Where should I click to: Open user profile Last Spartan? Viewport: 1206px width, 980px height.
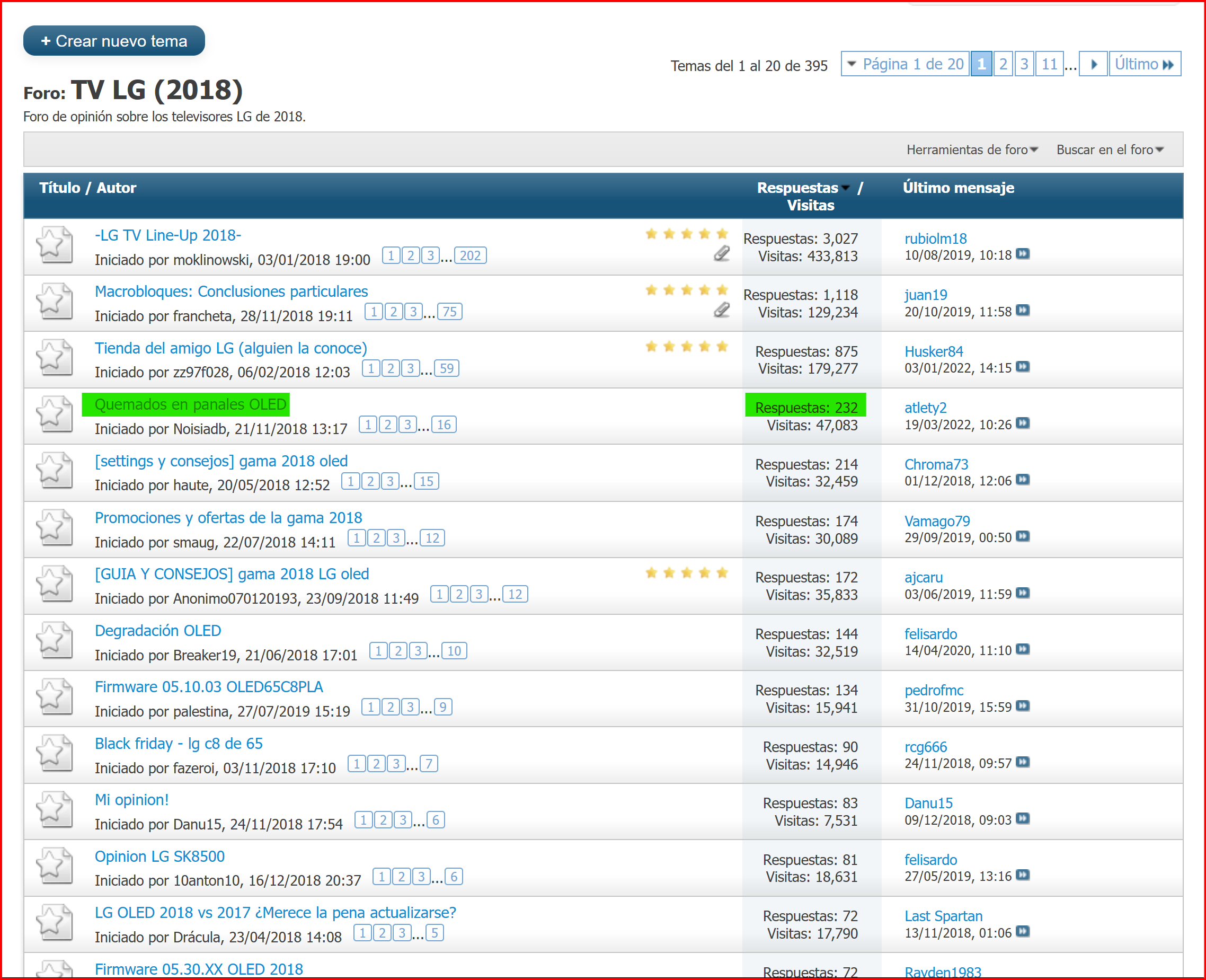[x=944, y=916]
